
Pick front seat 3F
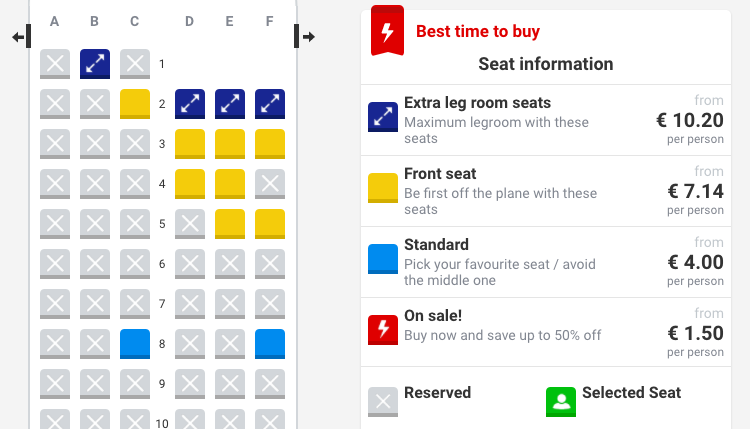270,144
